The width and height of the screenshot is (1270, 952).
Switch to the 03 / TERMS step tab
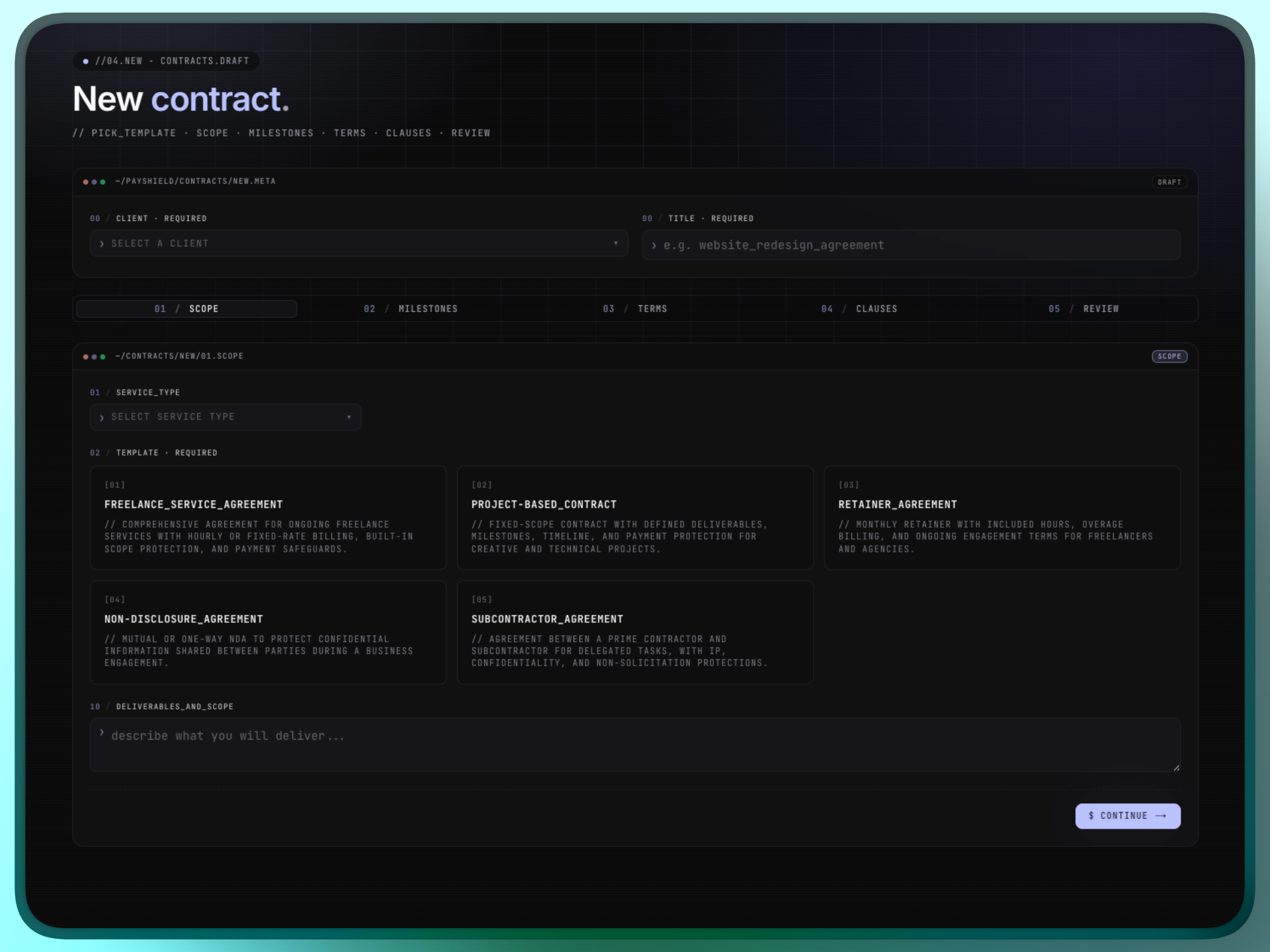[x=636, y=308]
